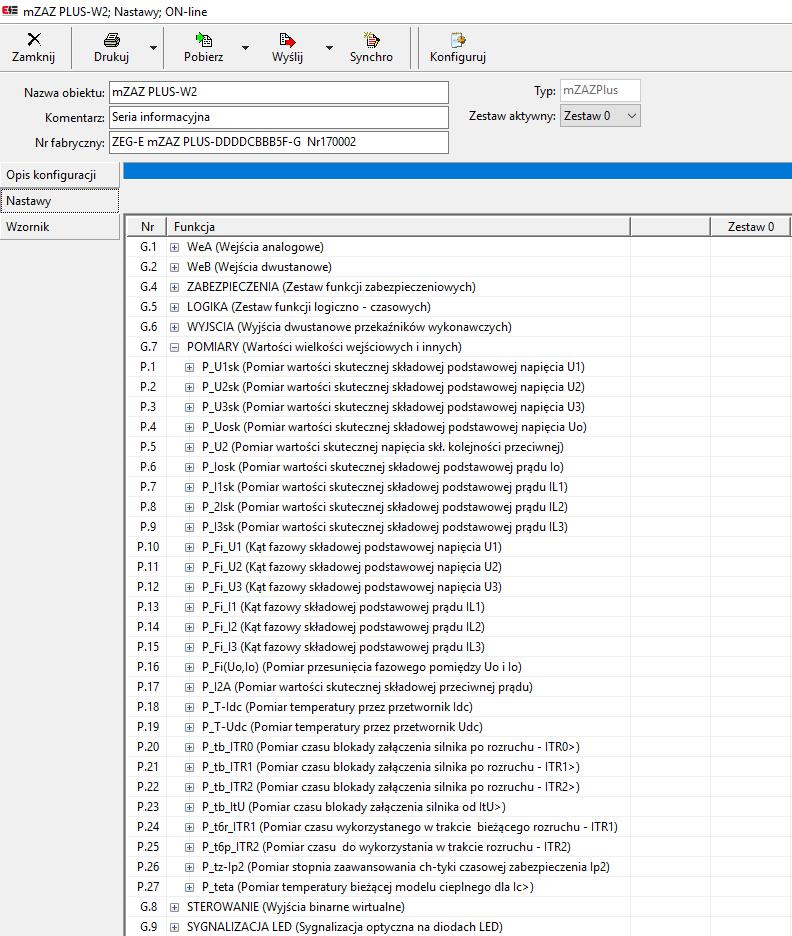Expand P.13 P_Fi_I1 phase angle

(x=189, y=607)
